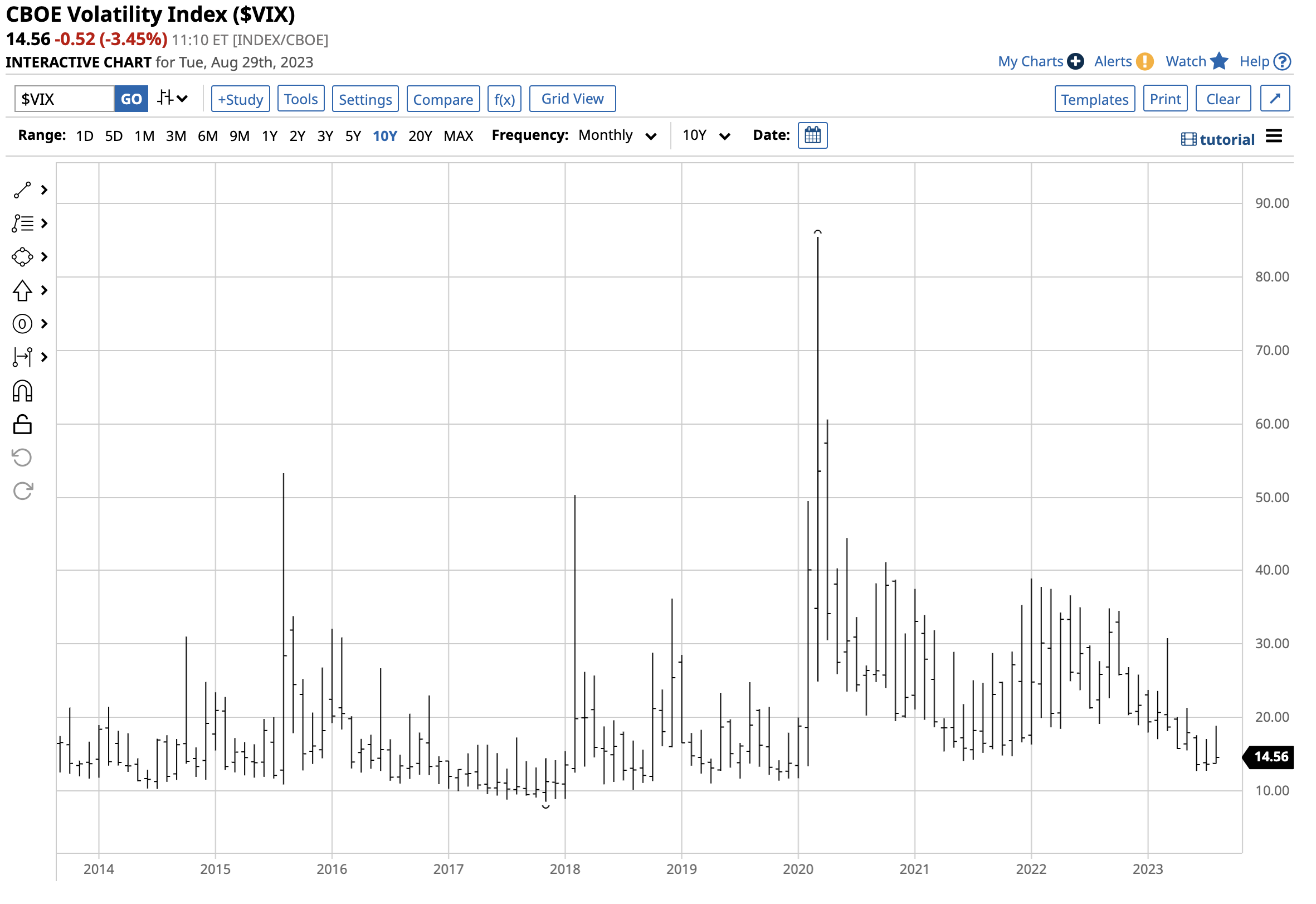
Task: Select the MAX range option
Action: (x=459, y=137)
